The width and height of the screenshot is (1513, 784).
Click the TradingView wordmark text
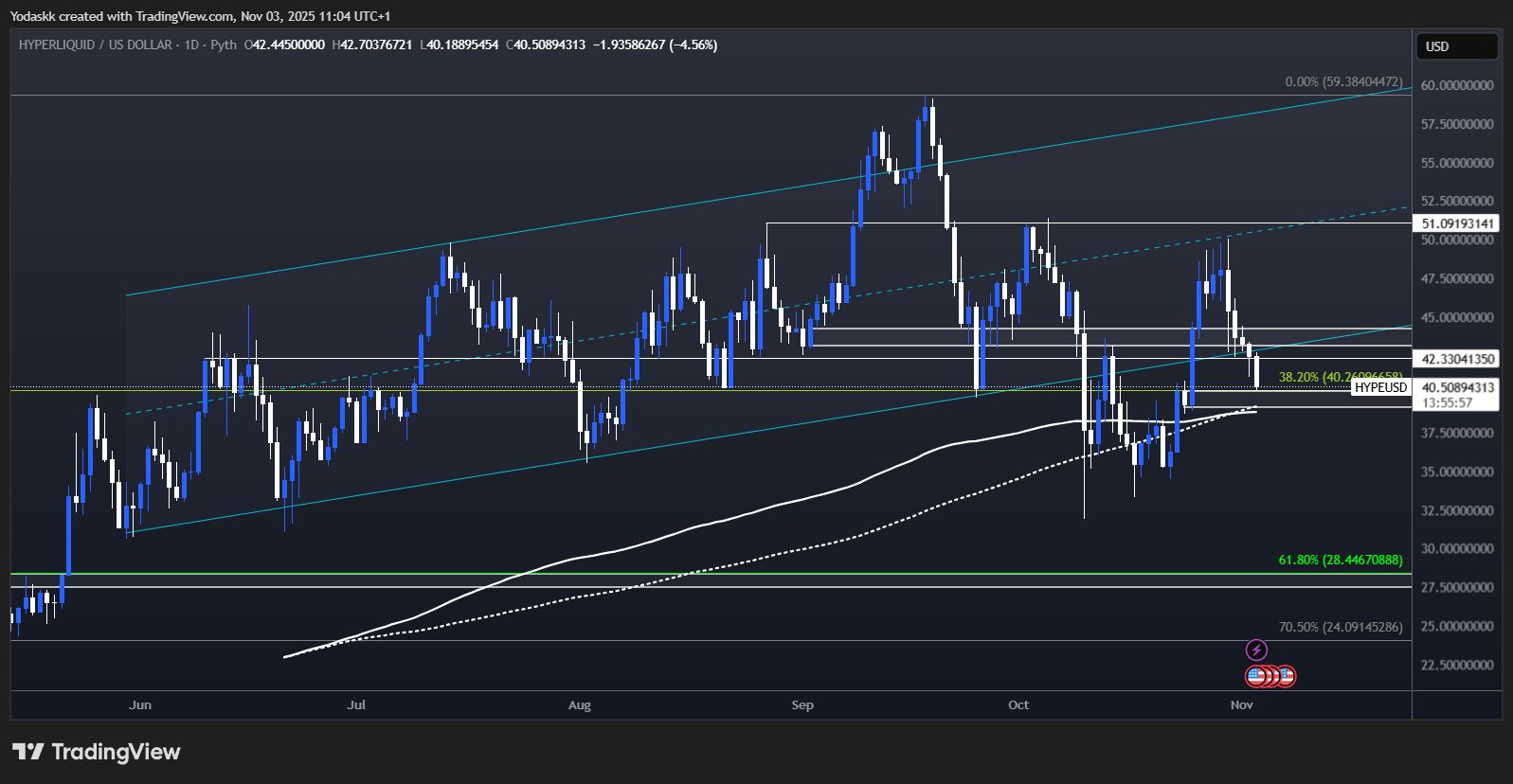pos(116,752)
